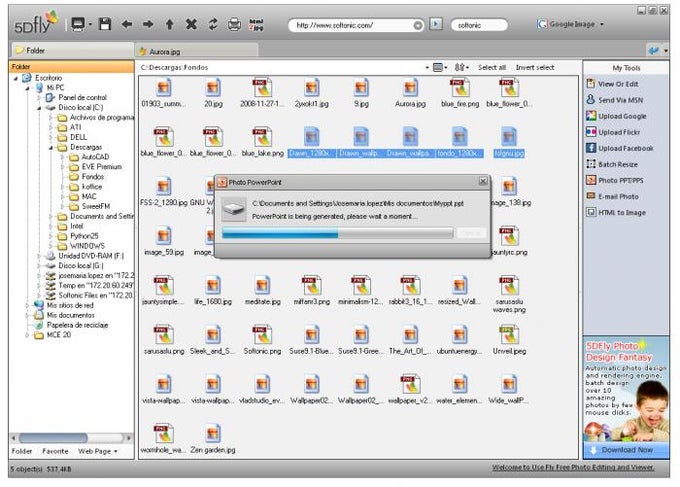Click the up arrow toolbar icon

170,24
